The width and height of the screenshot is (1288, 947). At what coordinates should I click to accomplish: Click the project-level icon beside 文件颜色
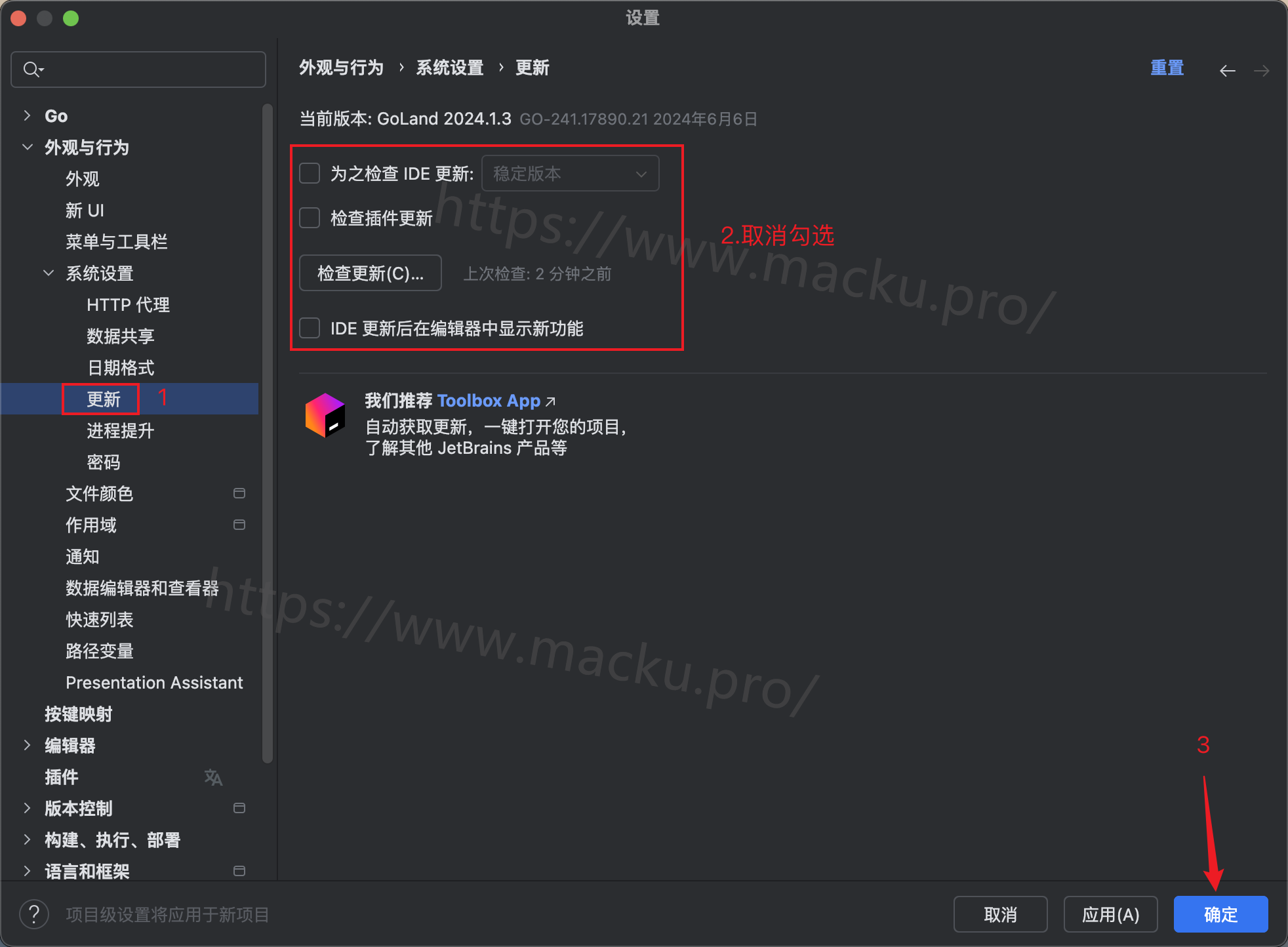click(x=239, y=493)
